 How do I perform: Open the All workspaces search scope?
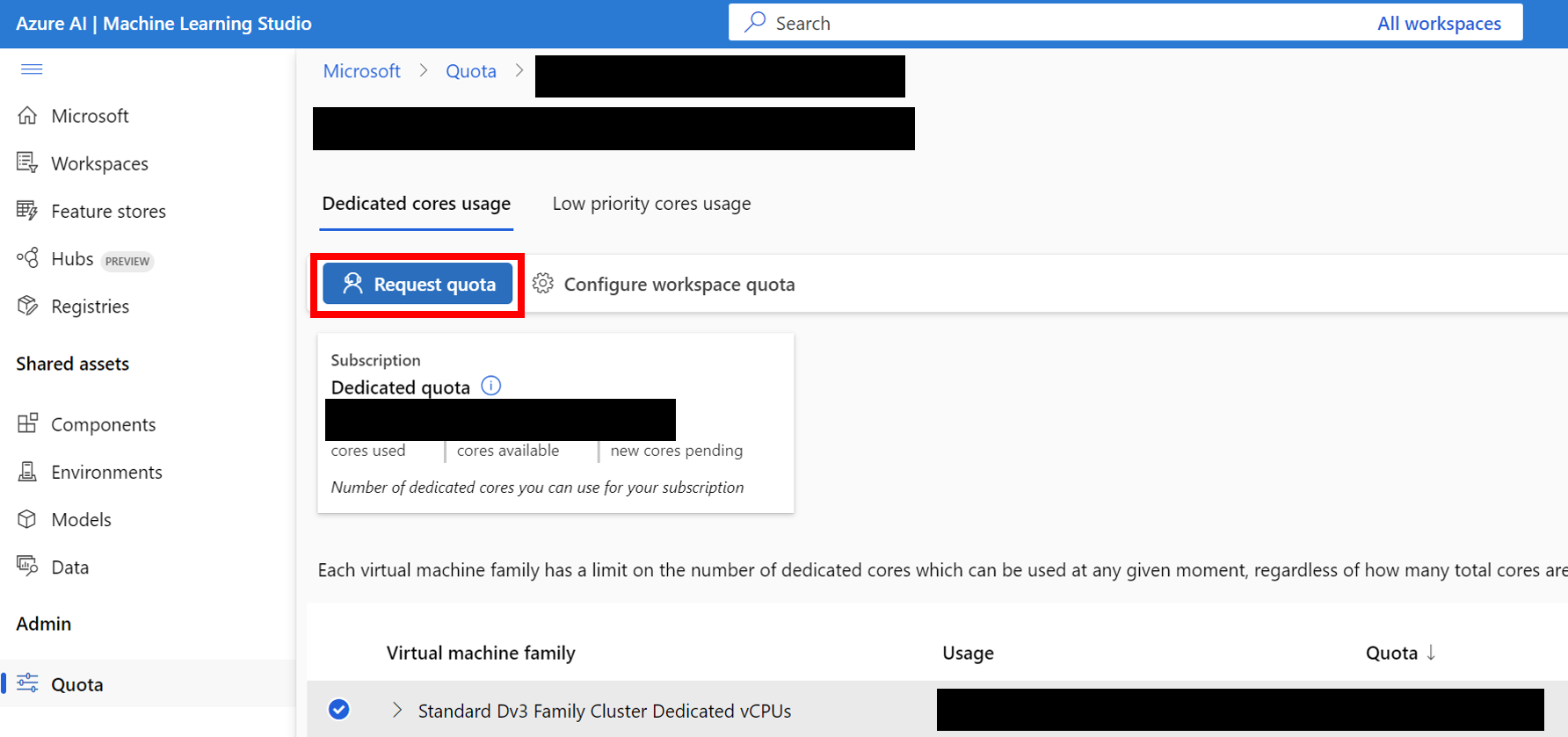(x=1439, y=24)
